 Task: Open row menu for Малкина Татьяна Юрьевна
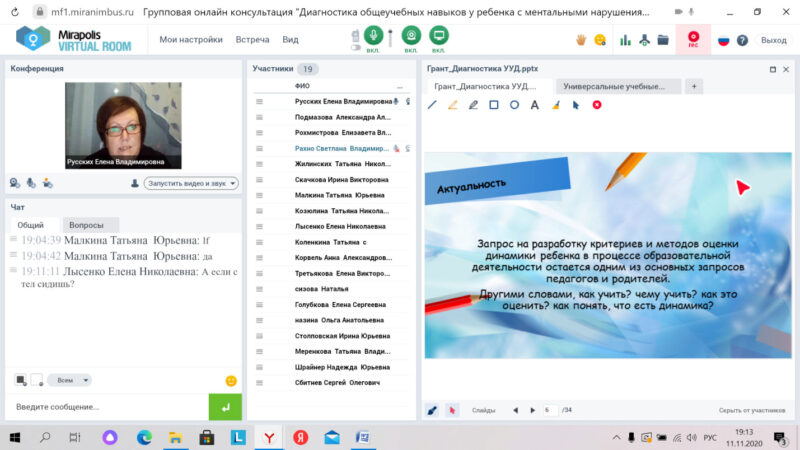click(259, 195)
